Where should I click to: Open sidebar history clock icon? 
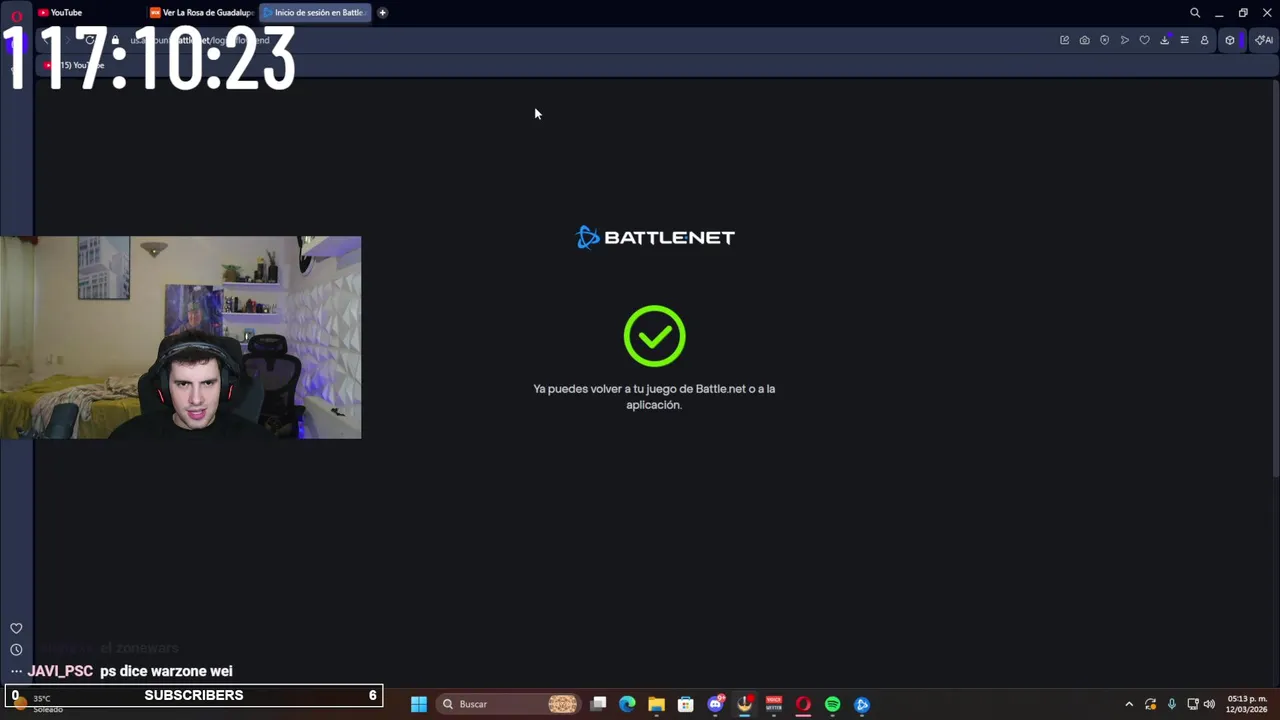click(16, 649)
